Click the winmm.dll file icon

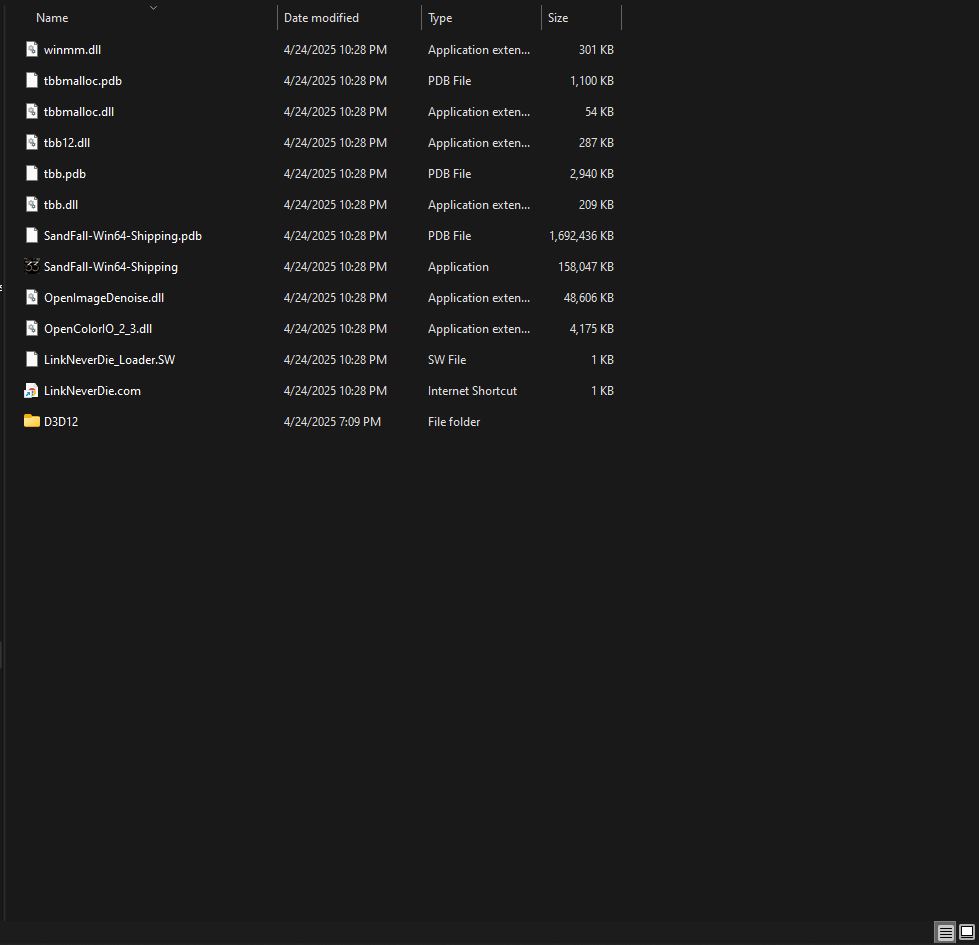[31, 49]
